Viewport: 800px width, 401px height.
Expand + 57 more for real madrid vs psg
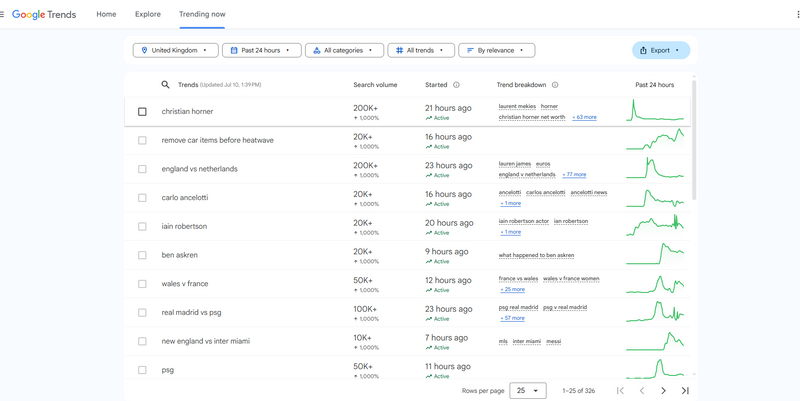tap(512, 318)
